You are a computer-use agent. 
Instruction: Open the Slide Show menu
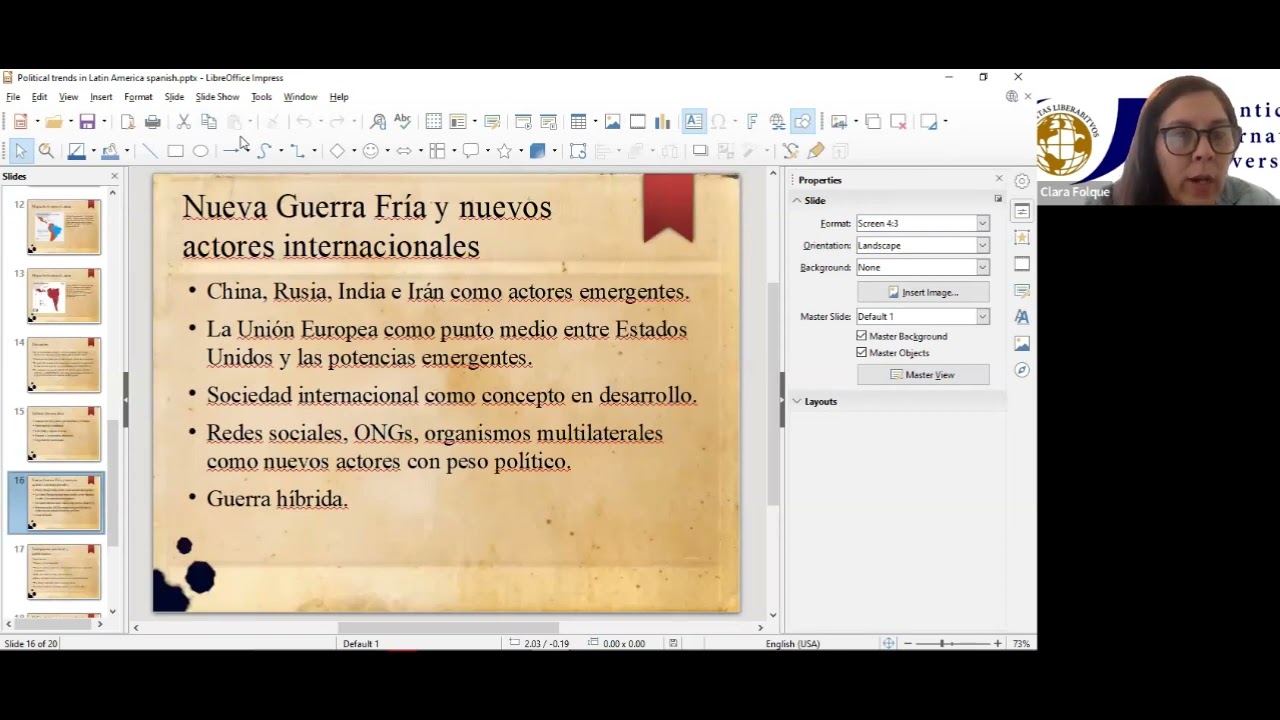tap(217, 97)
